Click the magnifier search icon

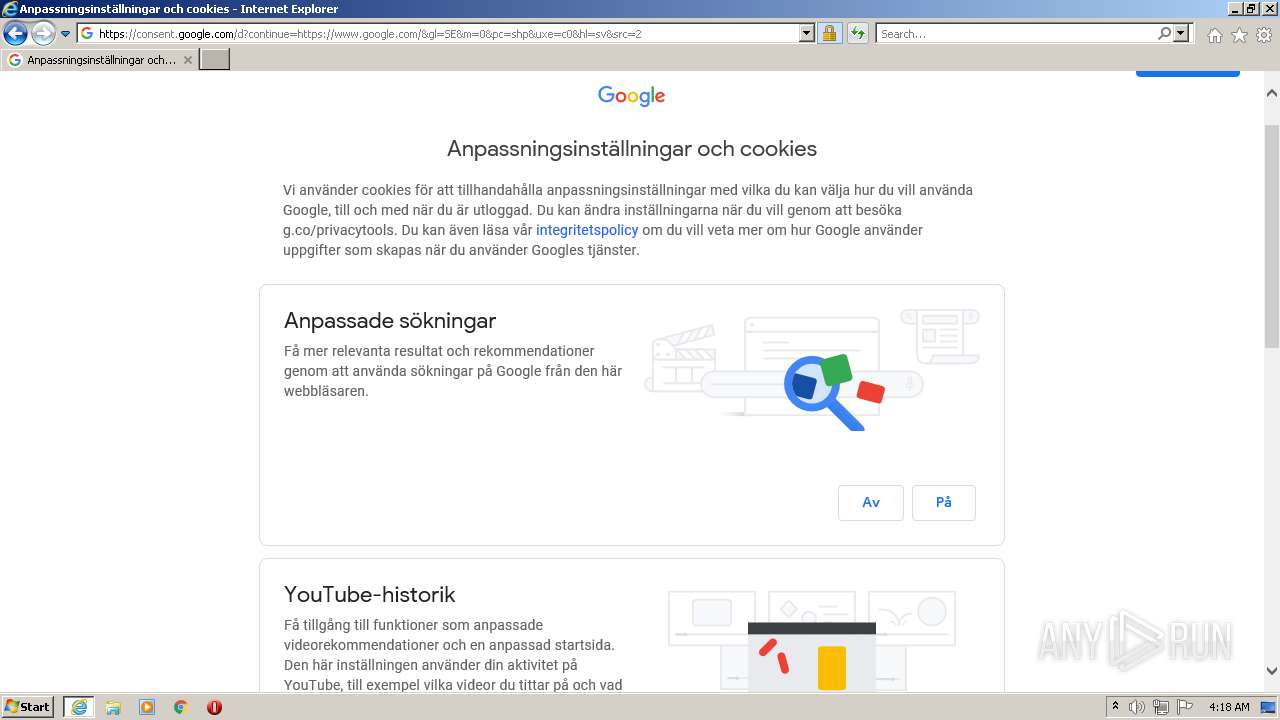tap(1165, 33)
